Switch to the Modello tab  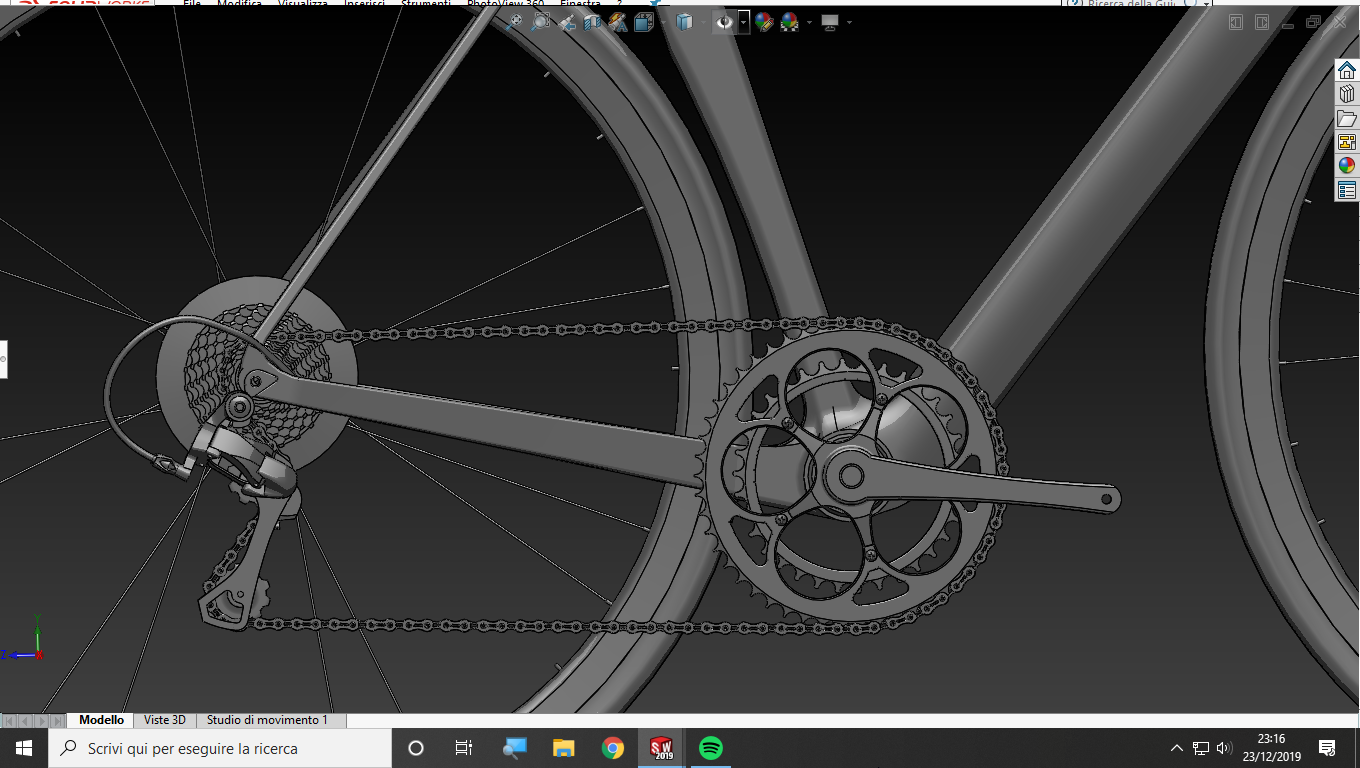101,720
